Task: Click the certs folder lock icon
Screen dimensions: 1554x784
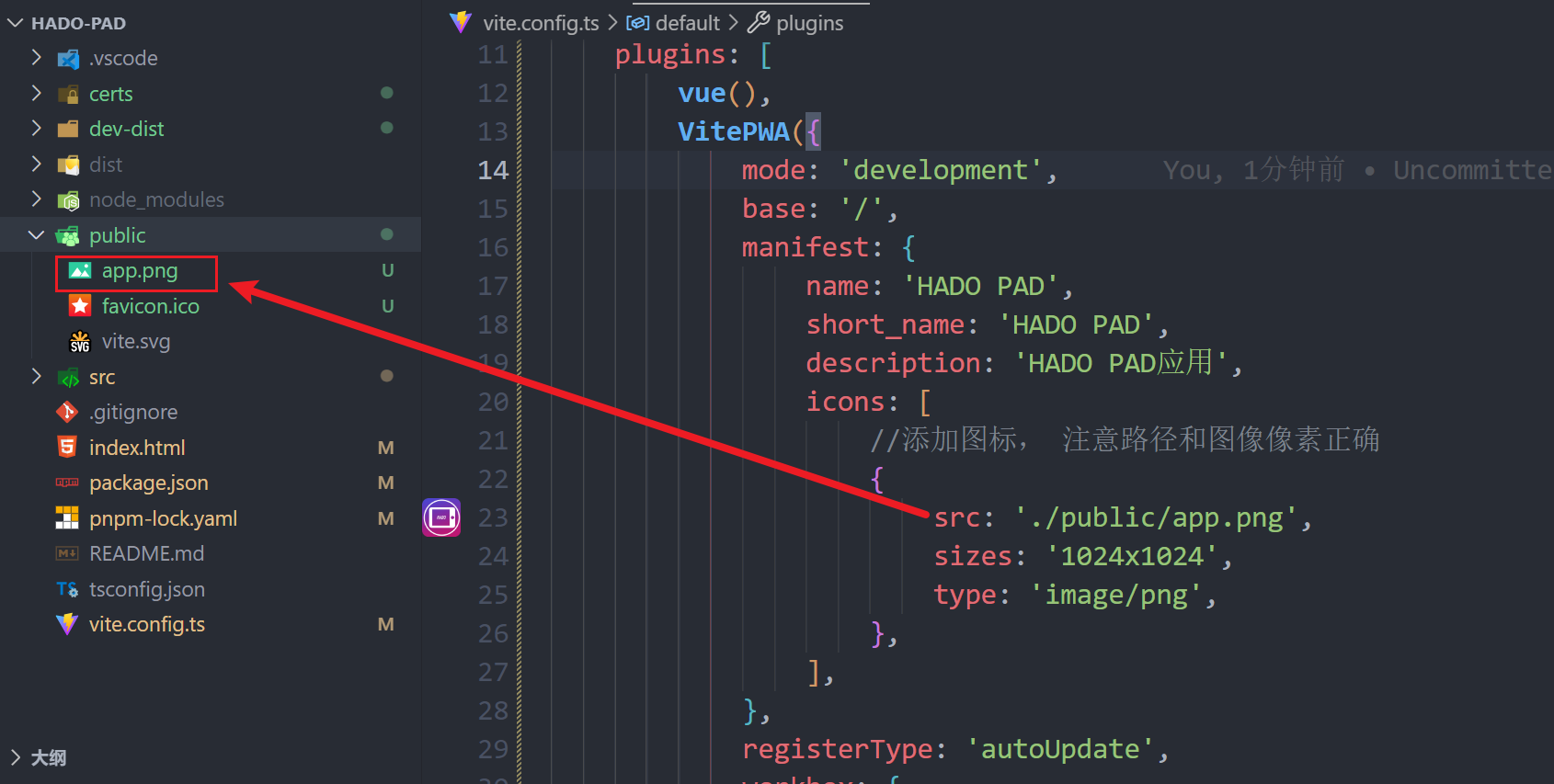Action: (x=68, y=94)
